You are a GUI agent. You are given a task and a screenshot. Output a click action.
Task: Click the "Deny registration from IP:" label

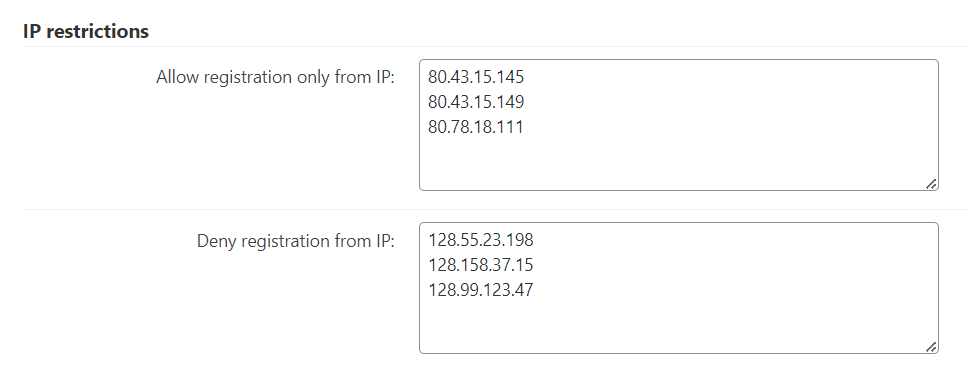[296, 241]
